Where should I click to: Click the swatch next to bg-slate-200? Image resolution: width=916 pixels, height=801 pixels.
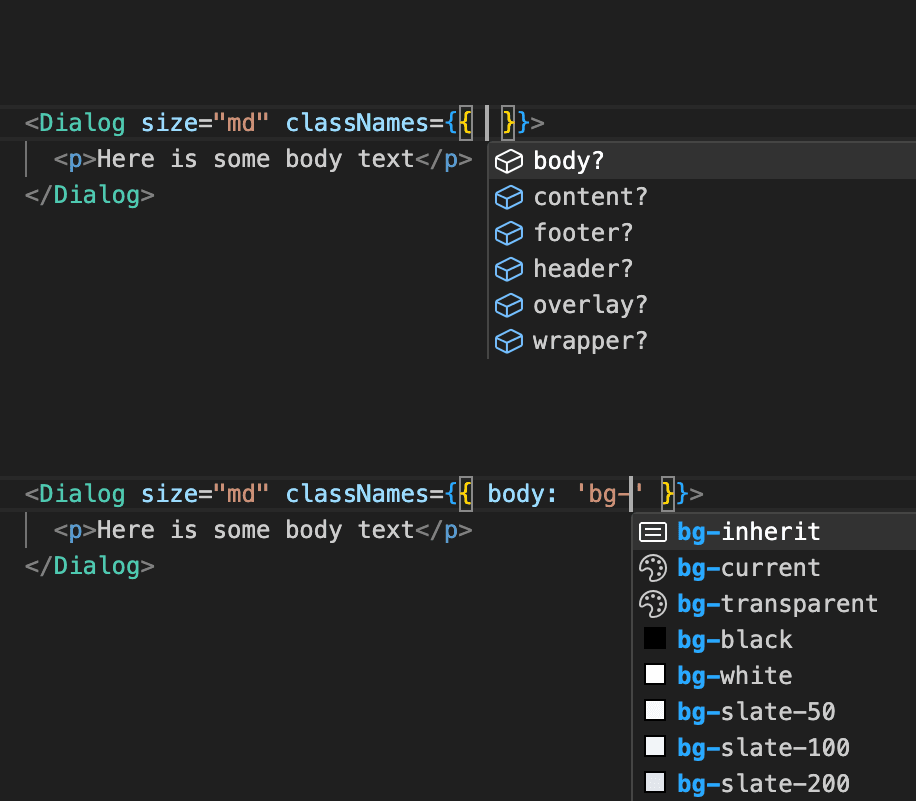[655, 783]
